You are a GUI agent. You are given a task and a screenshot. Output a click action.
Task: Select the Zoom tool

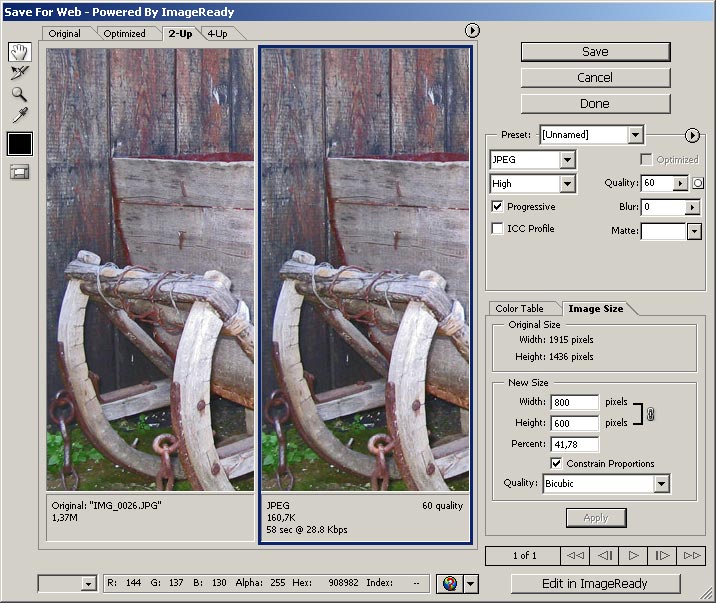point(19,94)
